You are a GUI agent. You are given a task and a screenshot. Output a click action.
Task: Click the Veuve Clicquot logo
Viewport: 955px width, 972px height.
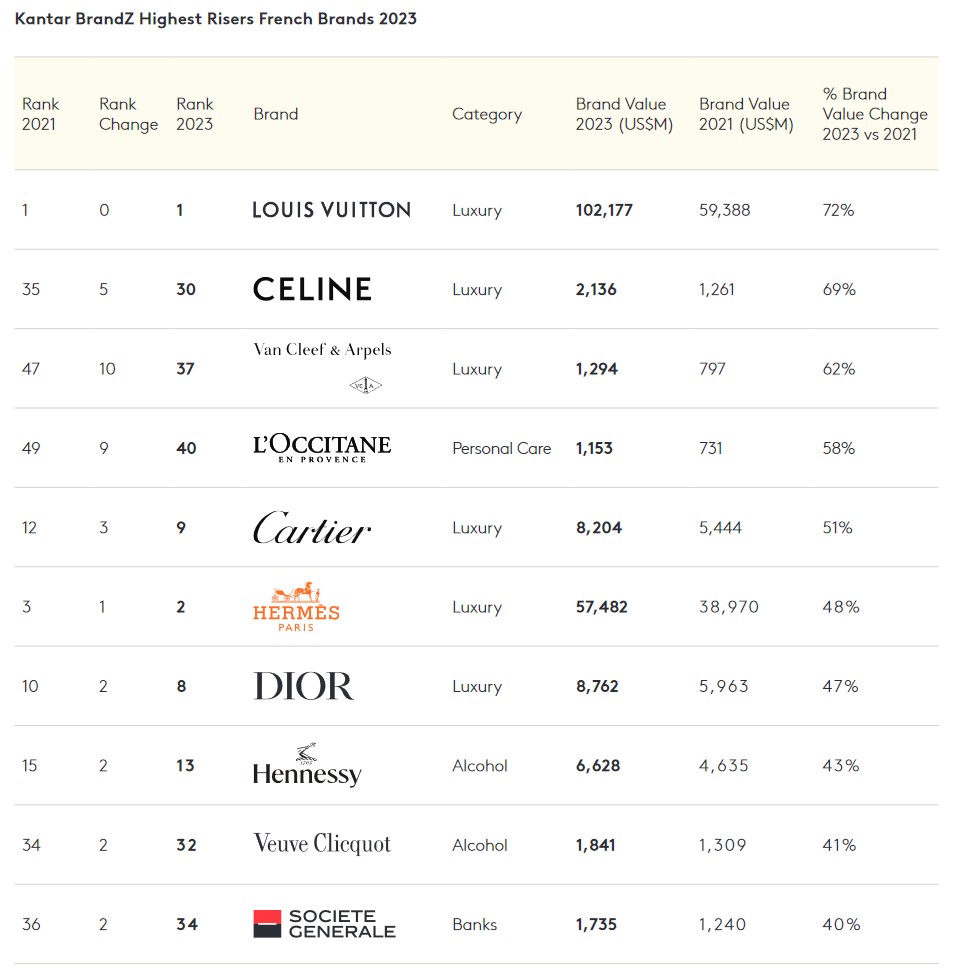pyautogui.click(x=322, y=844)
